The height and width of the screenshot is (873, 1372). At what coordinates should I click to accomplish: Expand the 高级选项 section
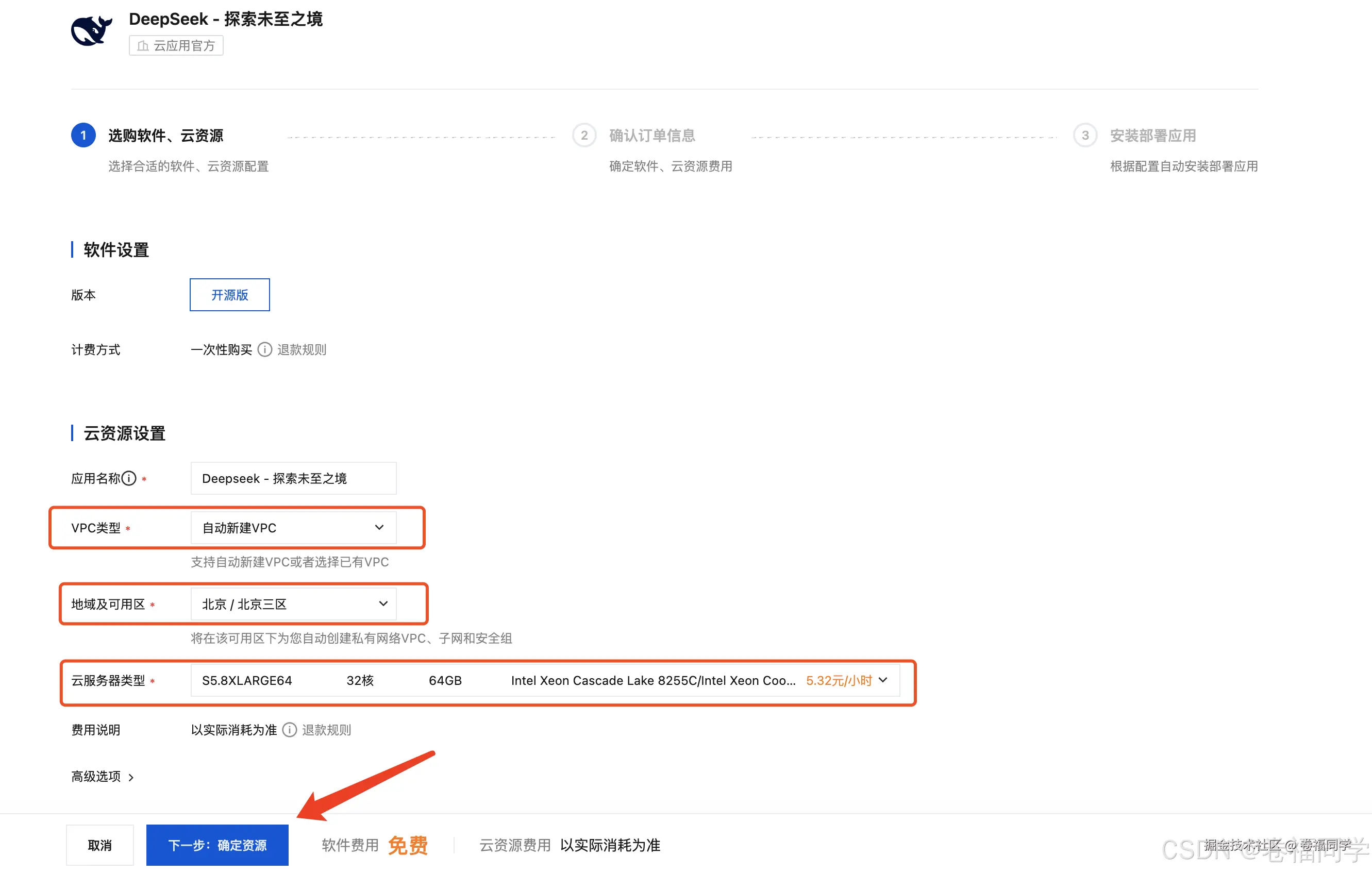pyautogui.click(x=103, y=776)
